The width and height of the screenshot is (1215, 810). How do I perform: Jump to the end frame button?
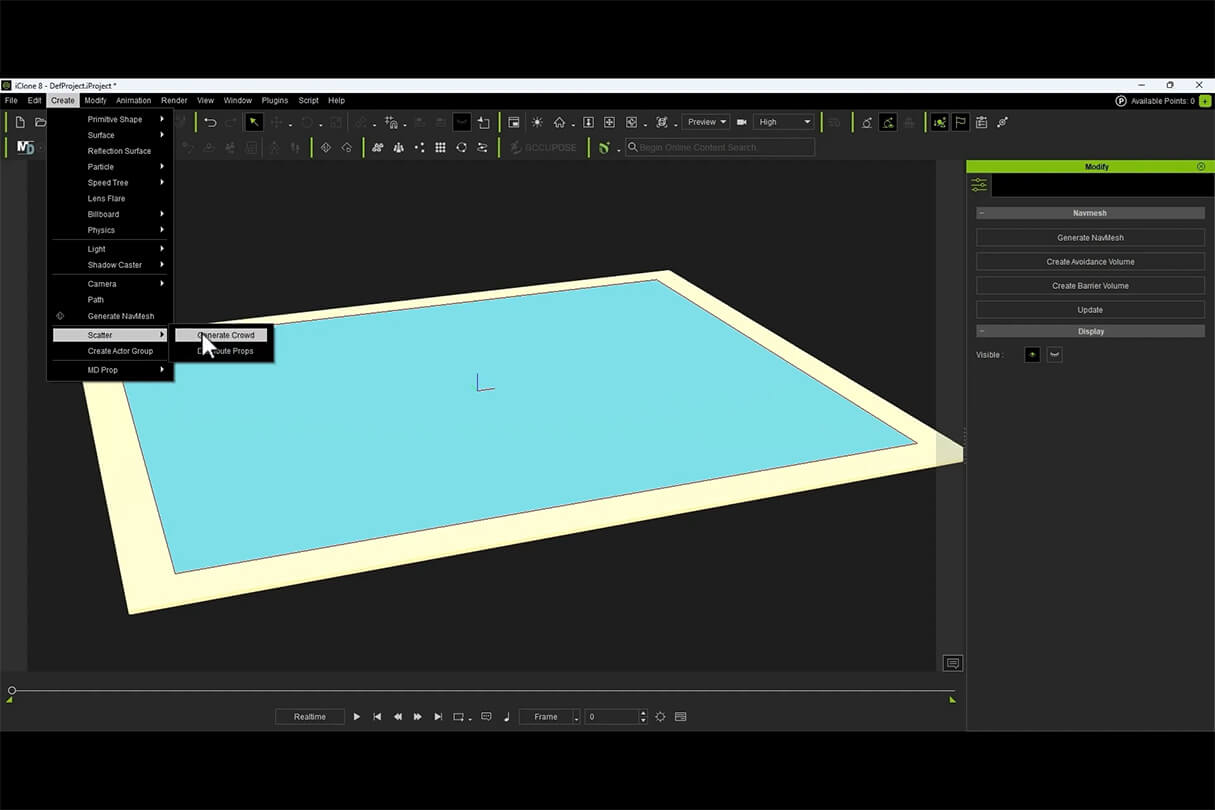point(438,717)
